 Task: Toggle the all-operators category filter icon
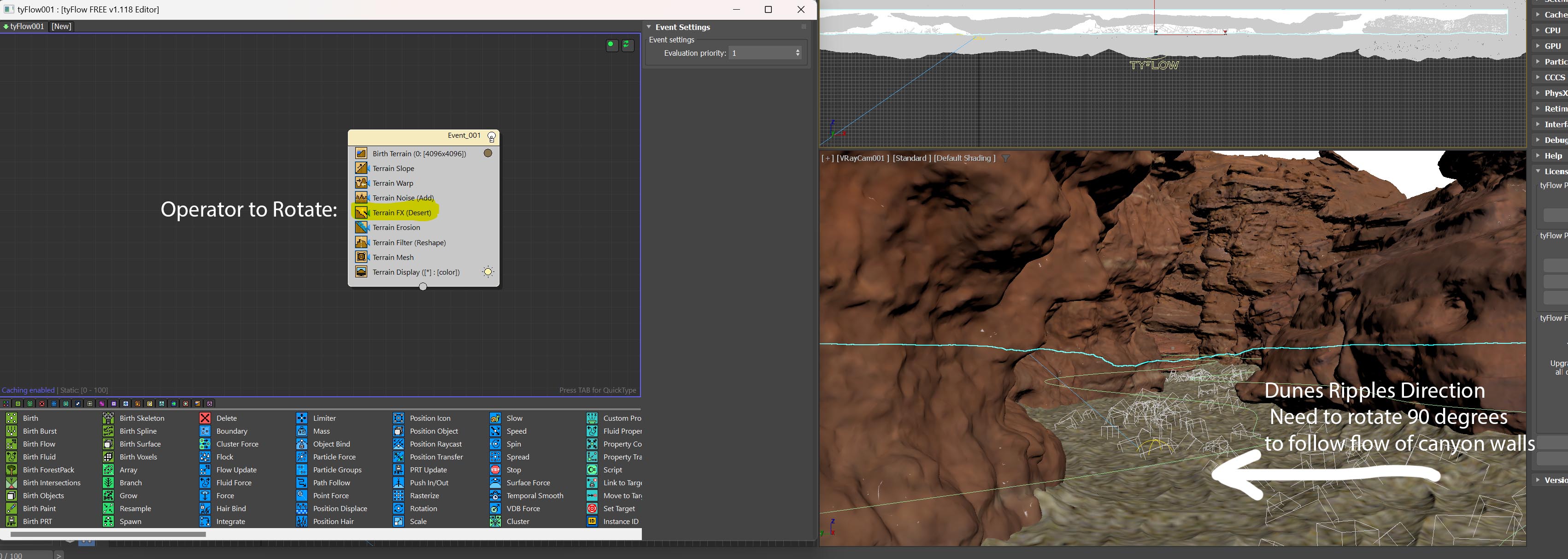6,403
